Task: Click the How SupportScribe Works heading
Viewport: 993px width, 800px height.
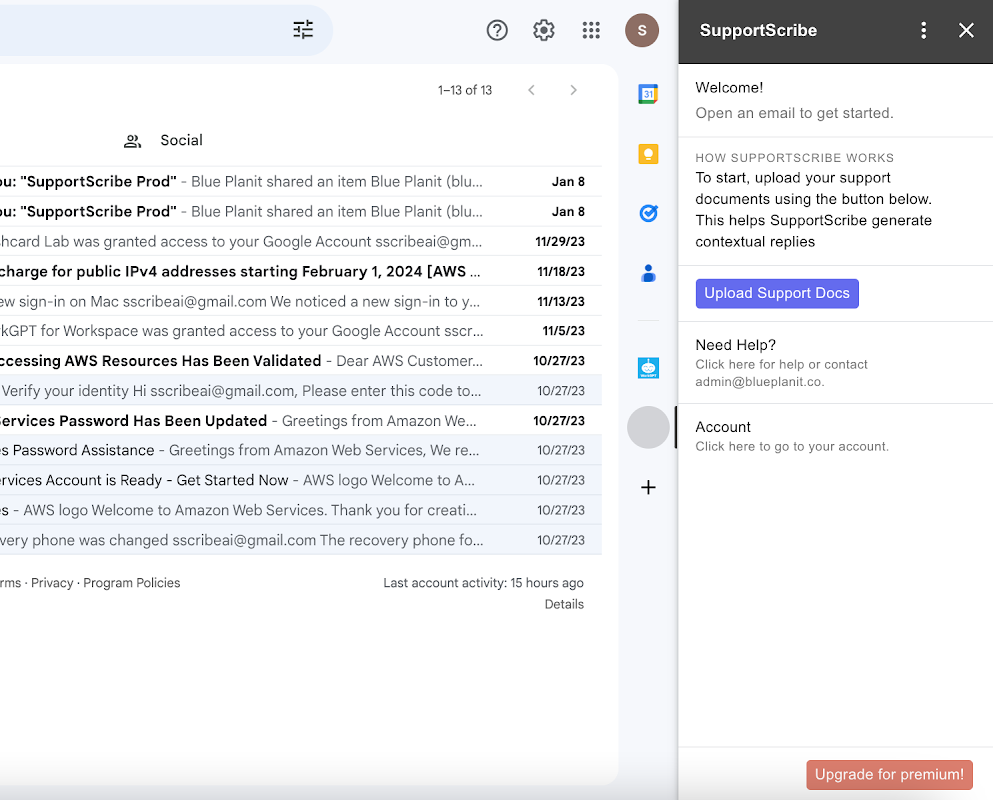Action: 794,158
